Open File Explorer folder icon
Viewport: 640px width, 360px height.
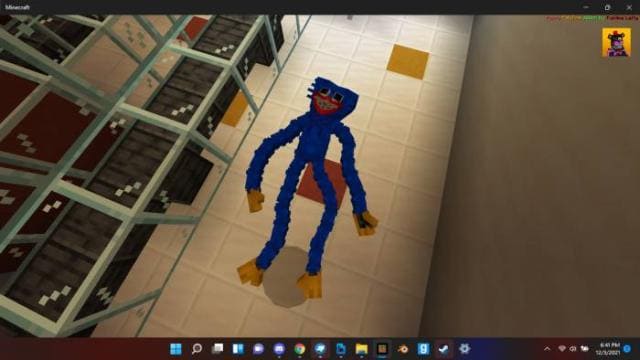point(362,349)
